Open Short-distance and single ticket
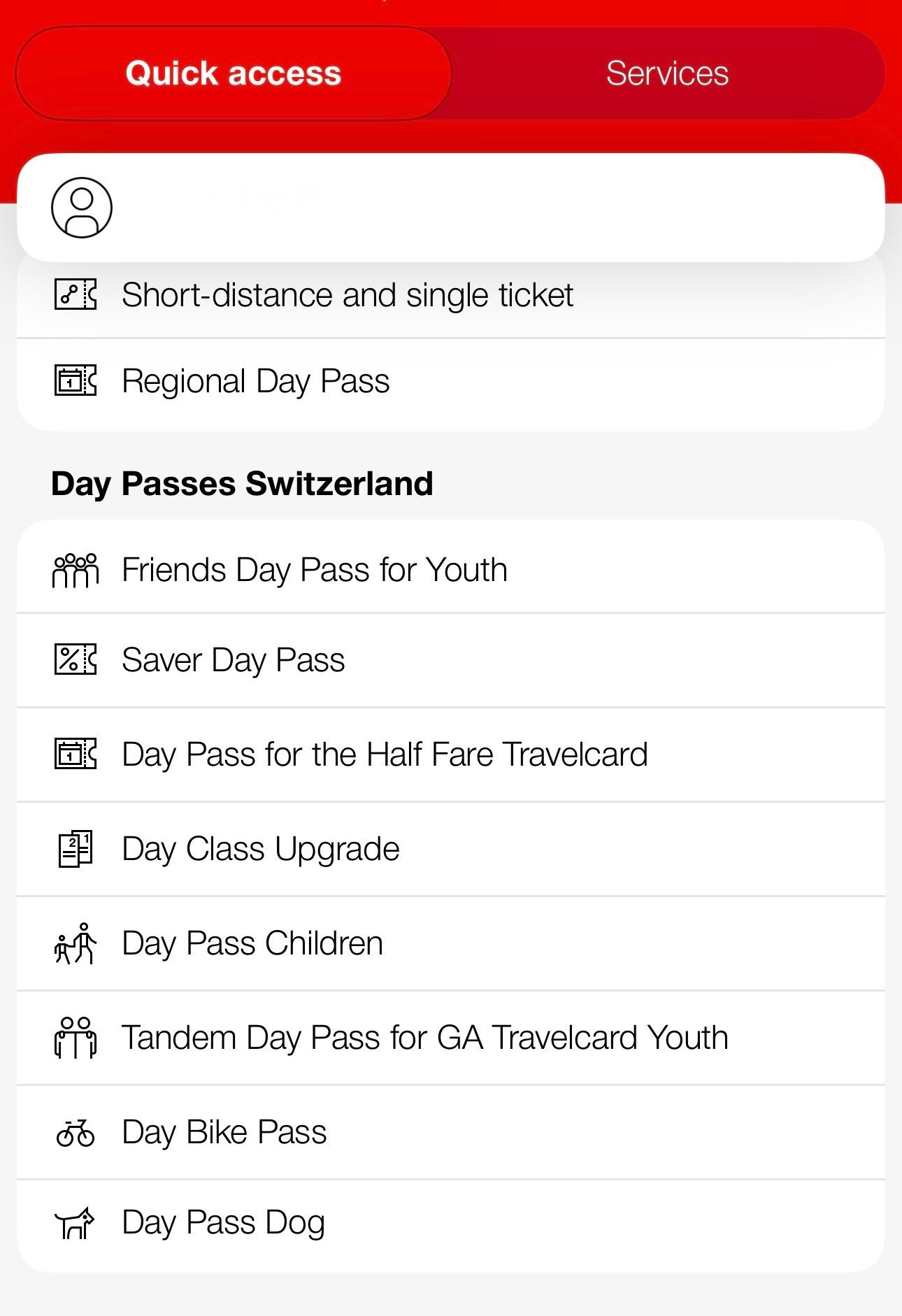This screenshot has height=1316, width=902. click(348, 295)
